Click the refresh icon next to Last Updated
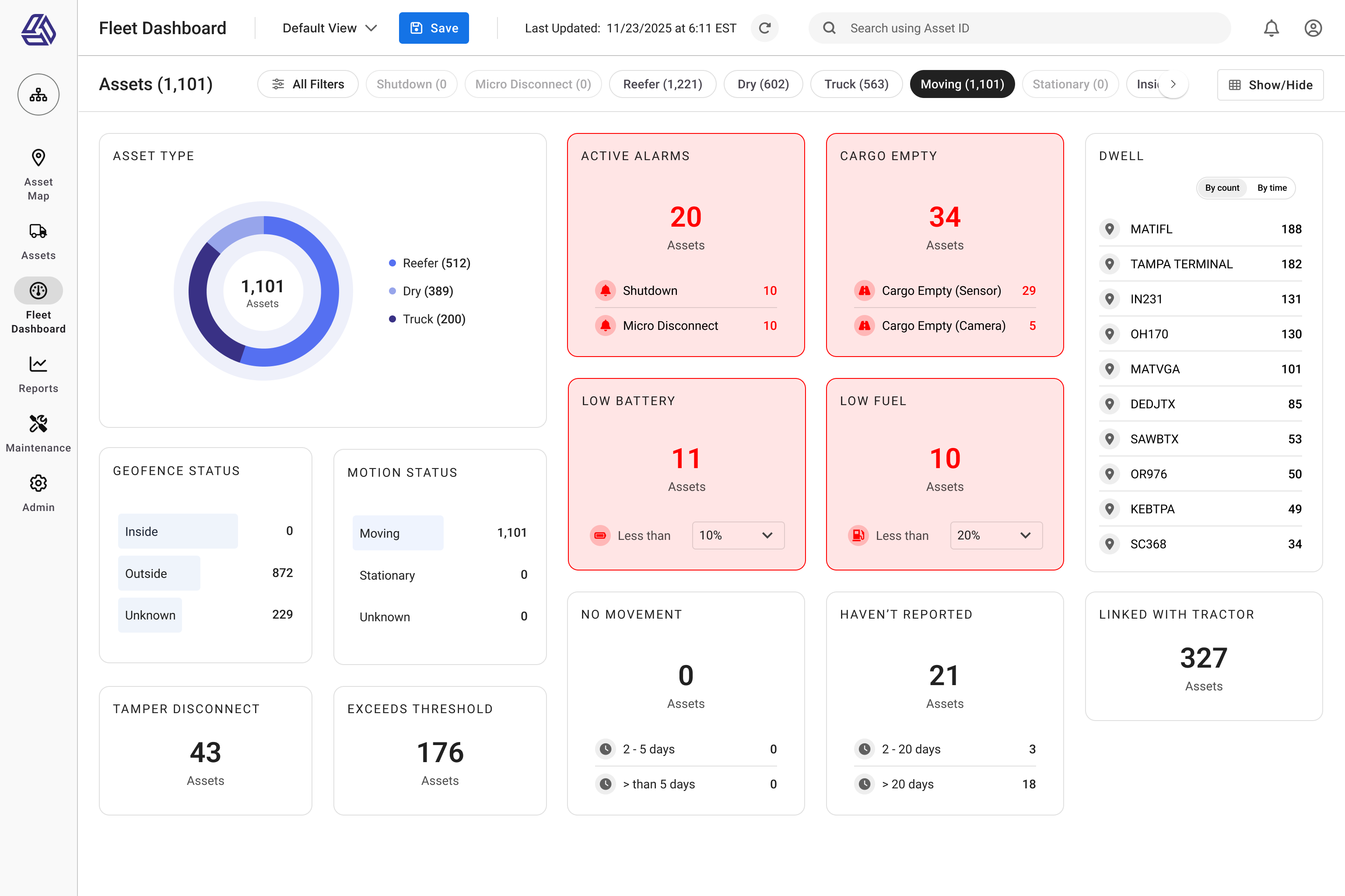Viewport: 1345px width, 896px height. 764,28
